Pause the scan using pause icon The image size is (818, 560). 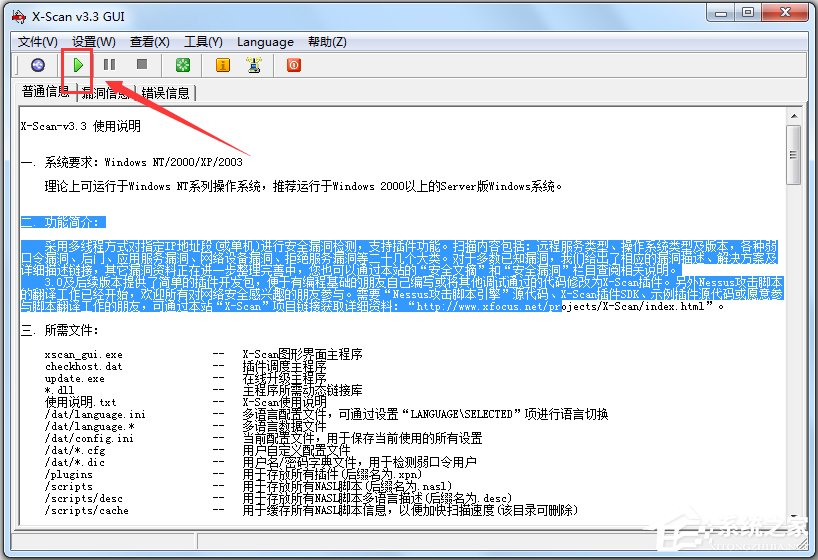(110, 65)
